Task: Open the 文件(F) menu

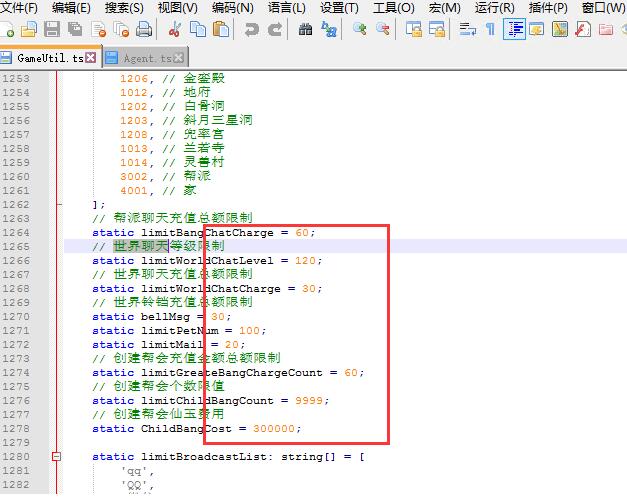Action: click(x=19, y=8)
